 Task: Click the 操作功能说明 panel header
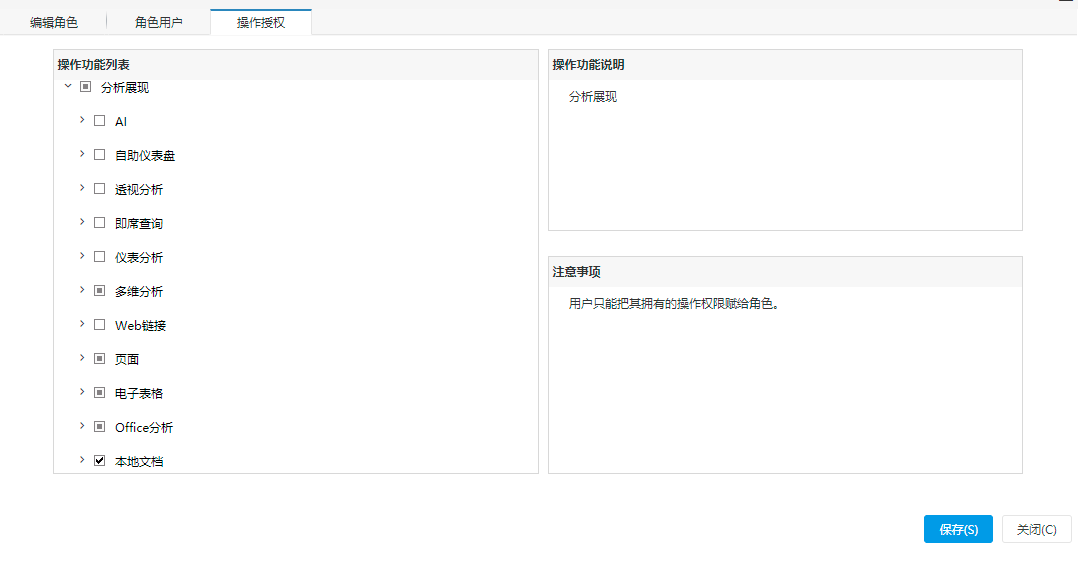[785, 65]
